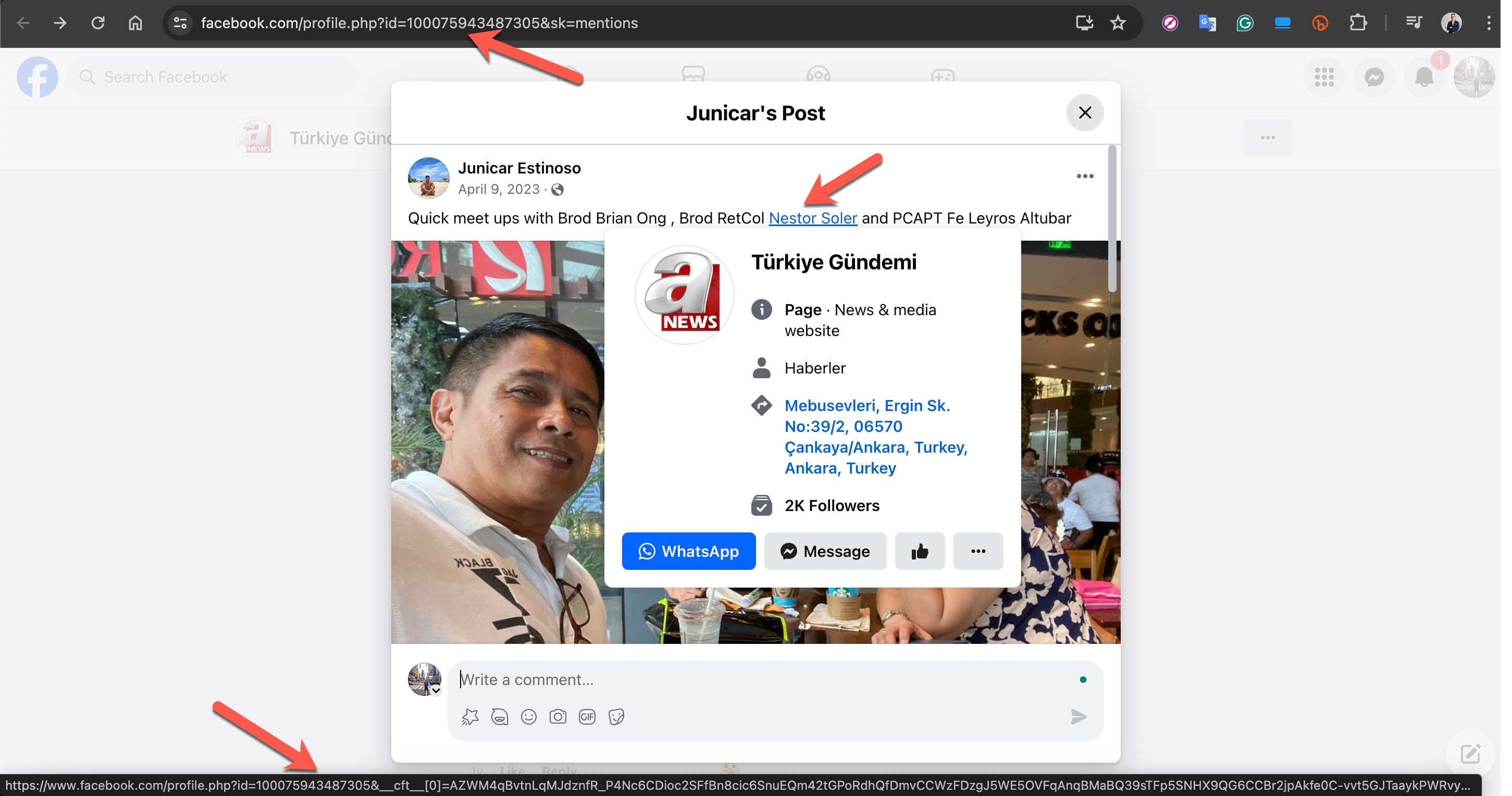The image size is (1512, 796).
Task: Click the avatar sticker icon in the comment box
Action: tap(500, 717)
